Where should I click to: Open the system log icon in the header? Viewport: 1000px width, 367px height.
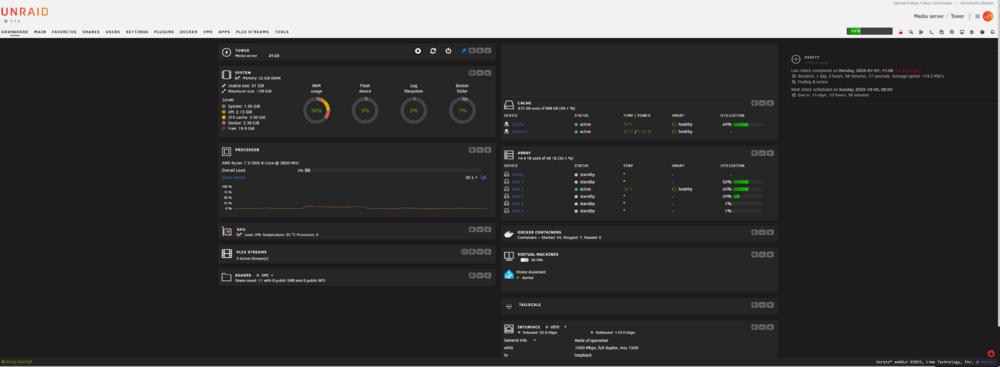pos(971,32)
